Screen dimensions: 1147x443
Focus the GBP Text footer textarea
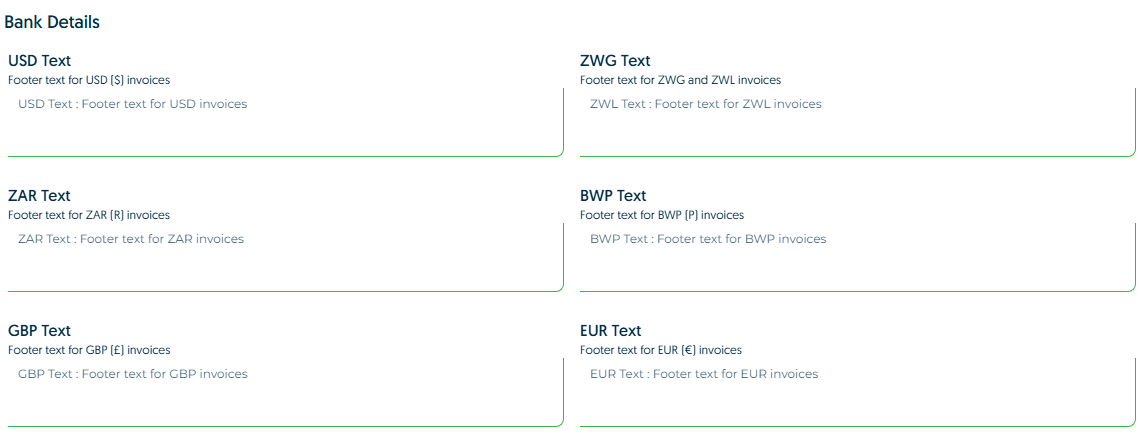[x=285, y=392]
